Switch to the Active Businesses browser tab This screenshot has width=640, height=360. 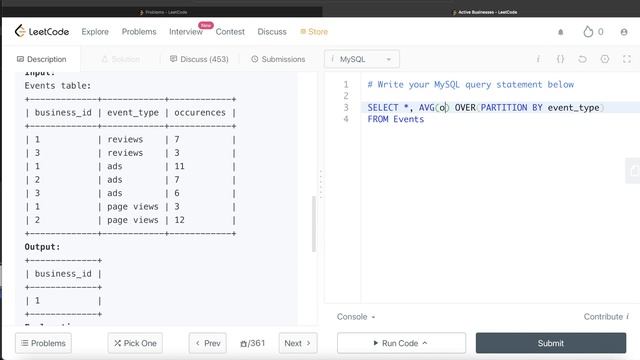click(x=484, y=12)
